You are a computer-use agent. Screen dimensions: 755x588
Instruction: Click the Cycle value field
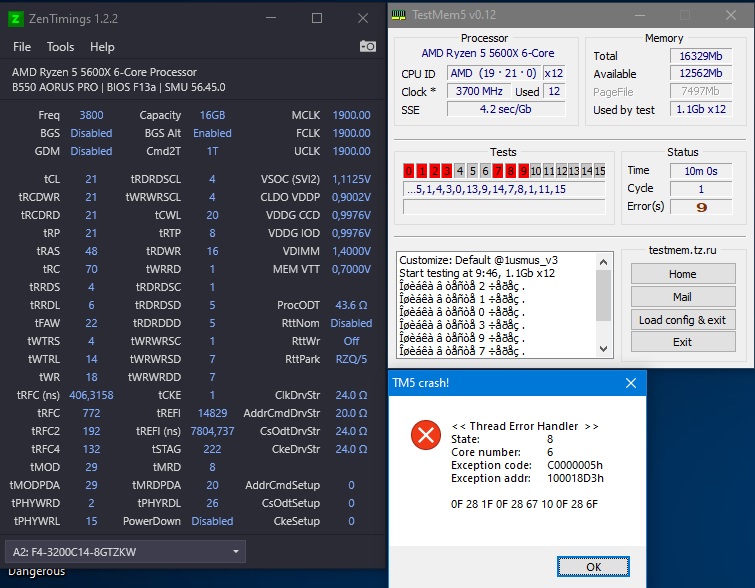pyautogui.click(x=701, y=189)
